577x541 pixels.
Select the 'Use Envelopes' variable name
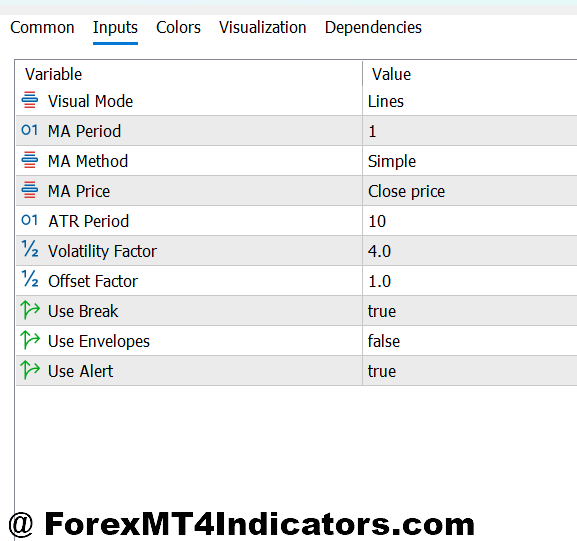[99, 342]
